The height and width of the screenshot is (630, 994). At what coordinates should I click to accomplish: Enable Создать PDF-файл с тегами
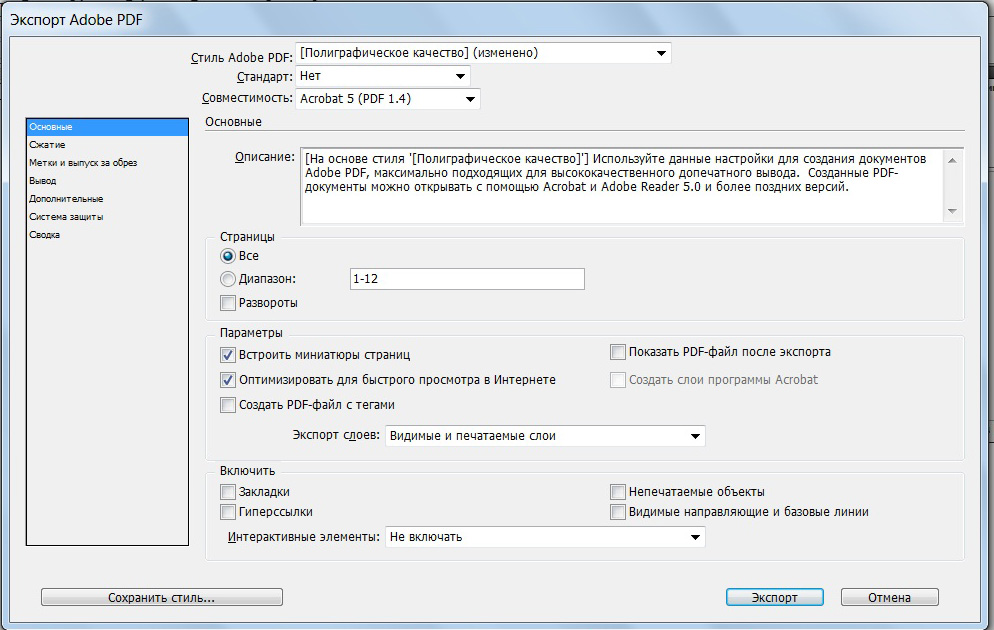(x=228, y=405)
